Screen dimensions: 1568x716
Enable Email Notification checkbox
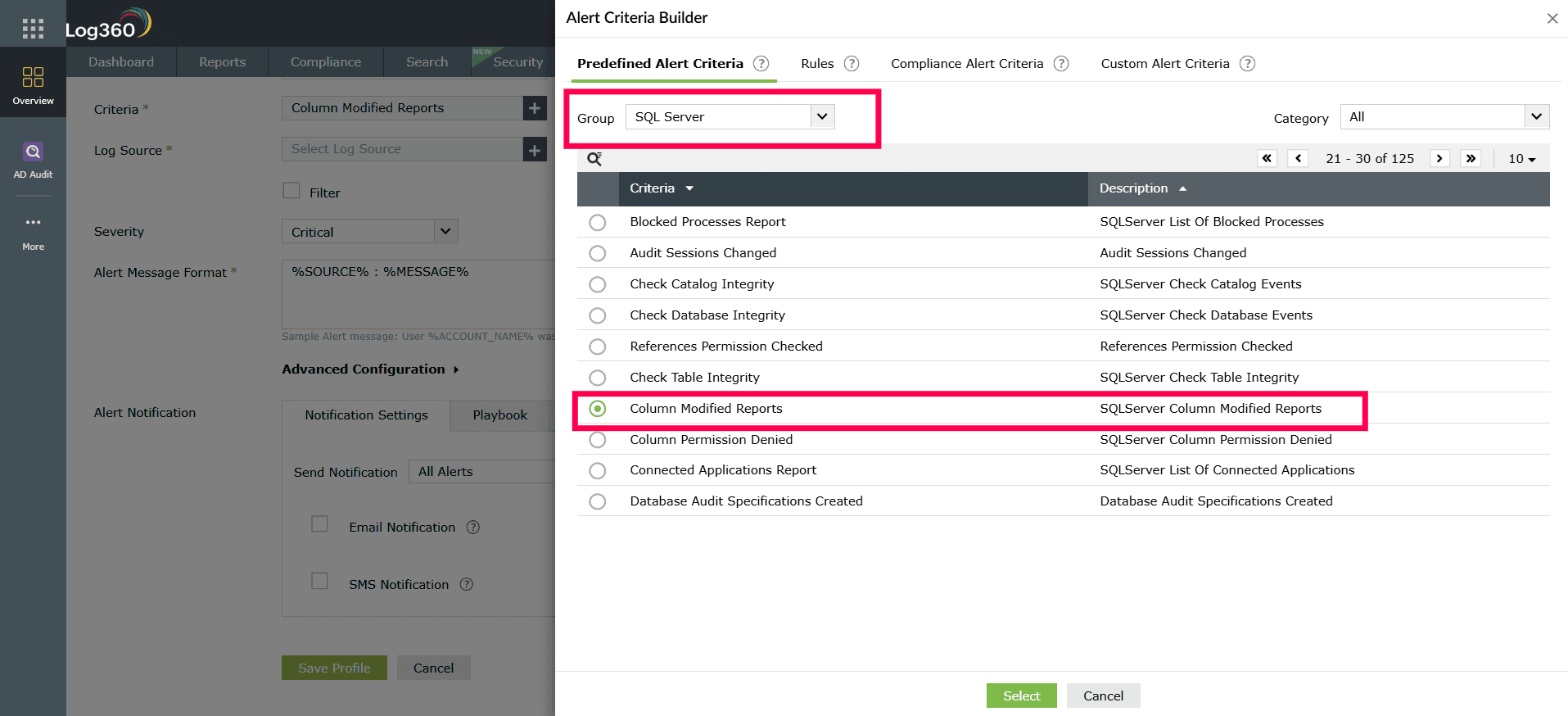tap(320, 524)
